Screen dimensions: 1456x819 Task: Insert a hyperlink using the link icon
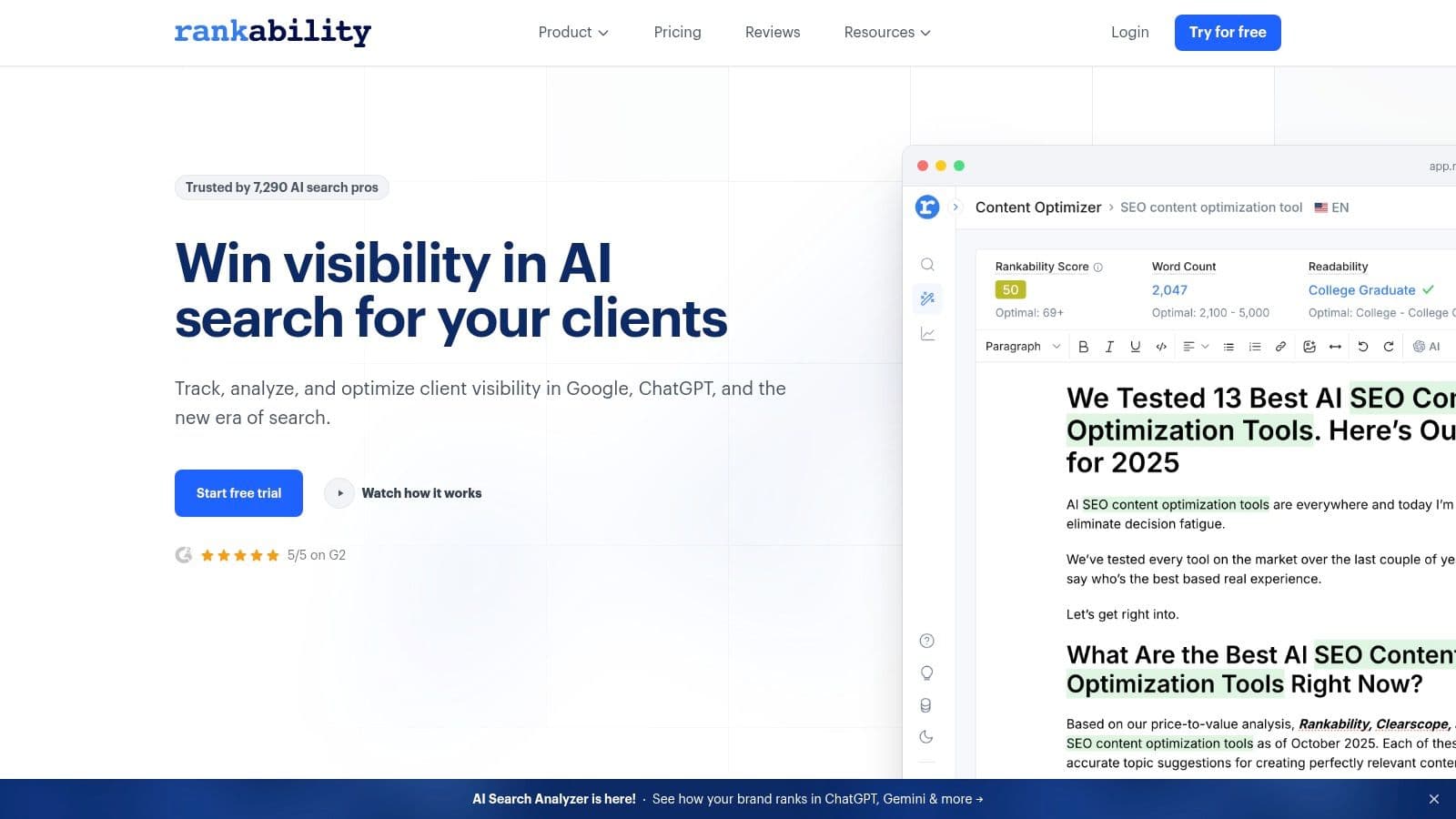[x=1281, y=346]
